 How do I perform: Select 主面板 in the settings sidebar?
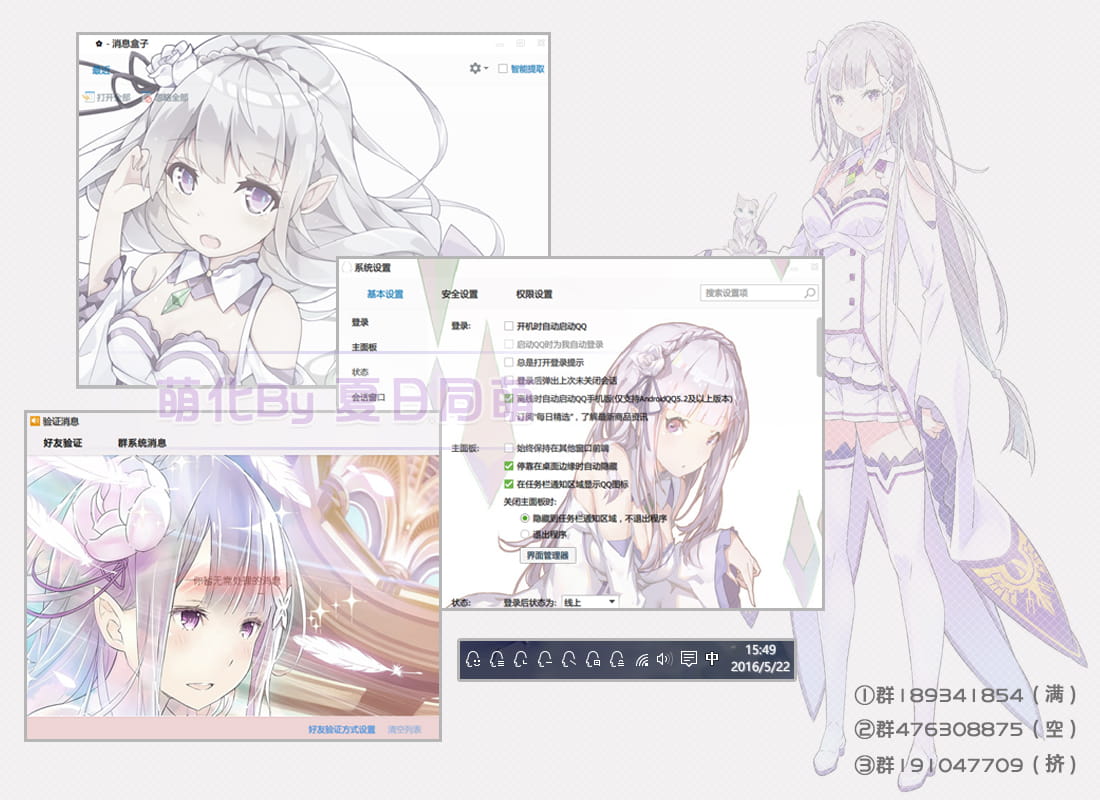[365, 347]
